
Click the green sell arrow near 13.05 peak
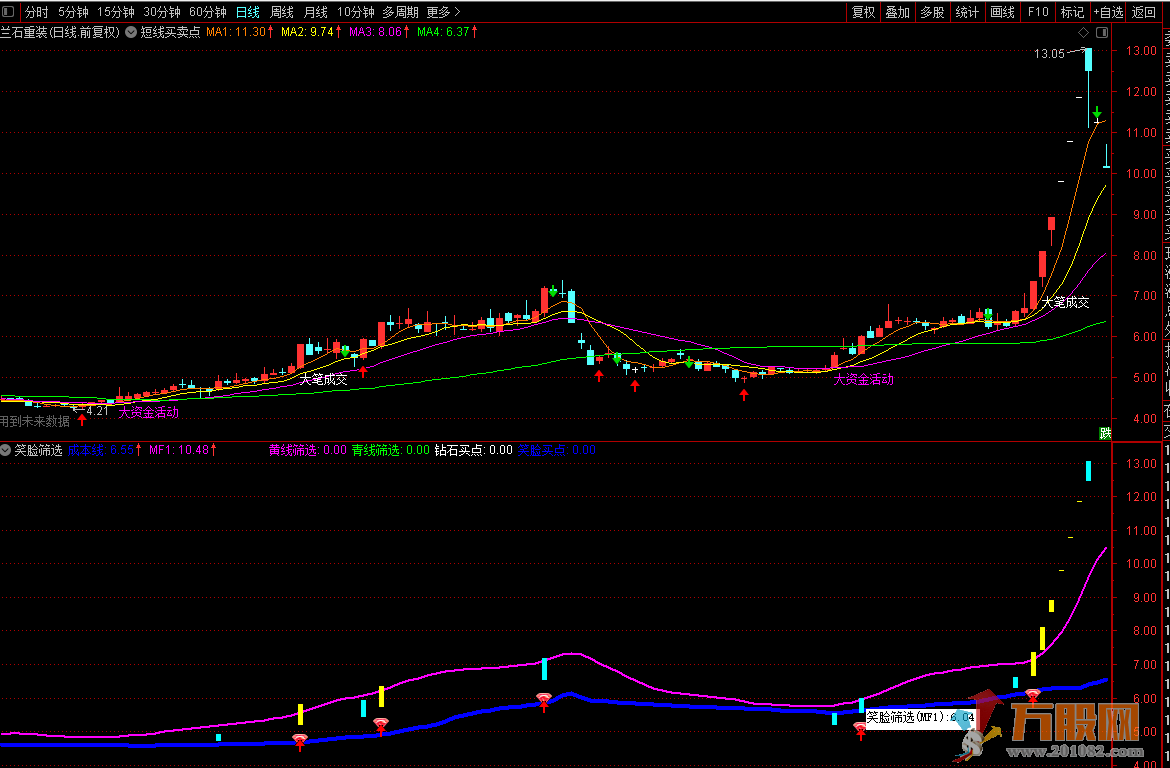pos(1097,113)
